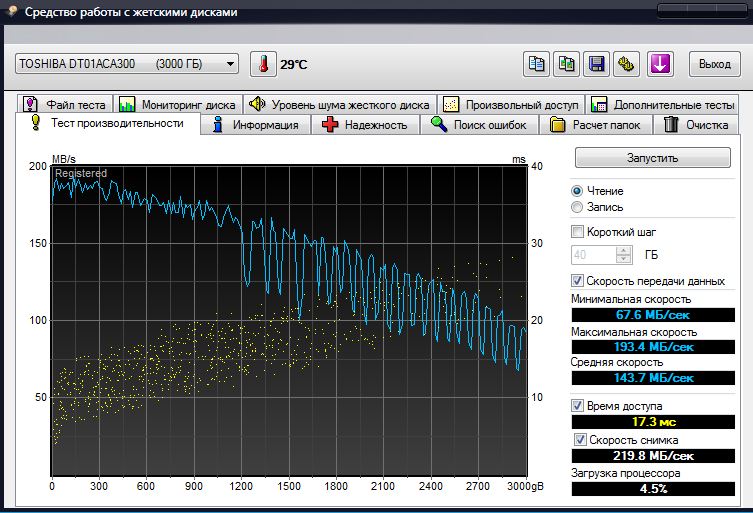Click the Запустить button
The image size is (753, 513).
652,158
